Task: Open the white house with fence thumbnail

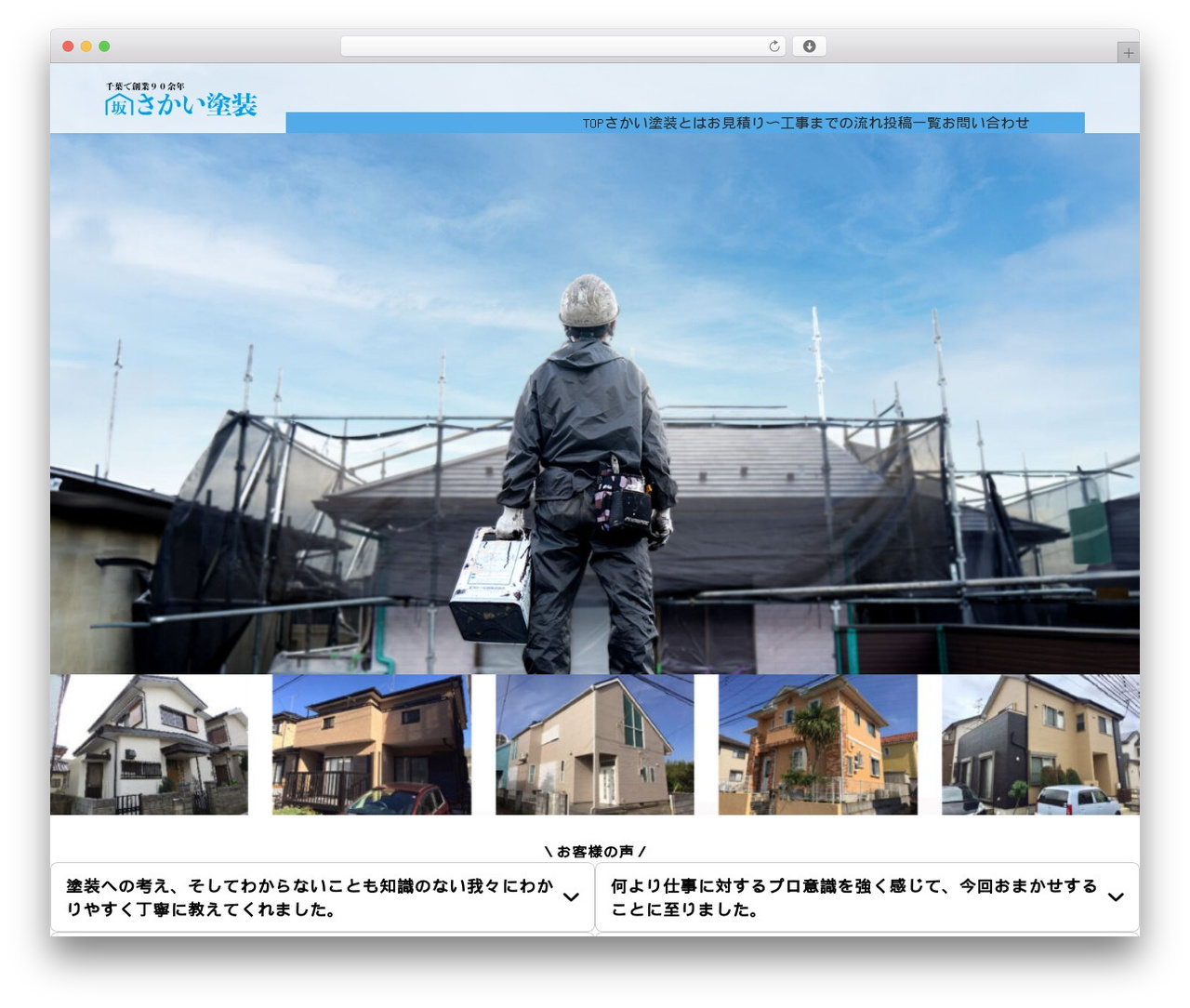Action: [149, 745]
